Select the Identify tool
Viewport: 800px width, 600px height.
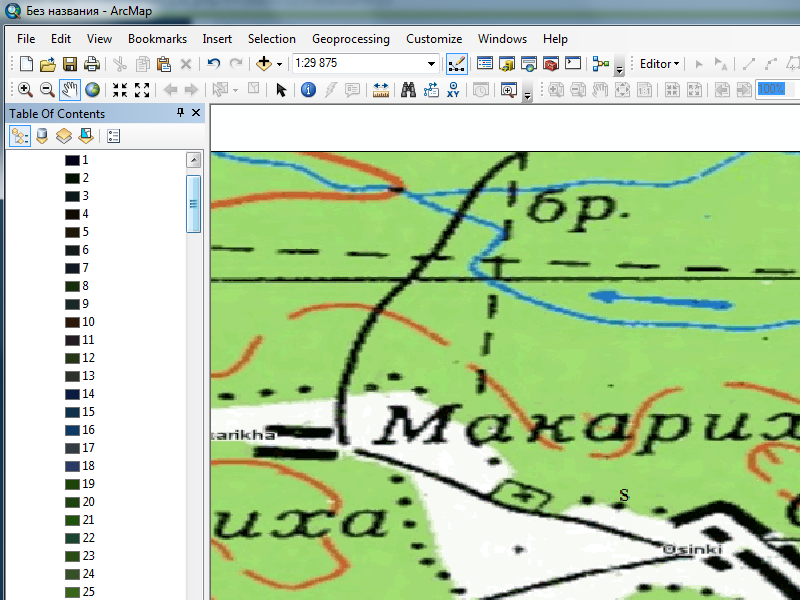[x=308, y=90]
